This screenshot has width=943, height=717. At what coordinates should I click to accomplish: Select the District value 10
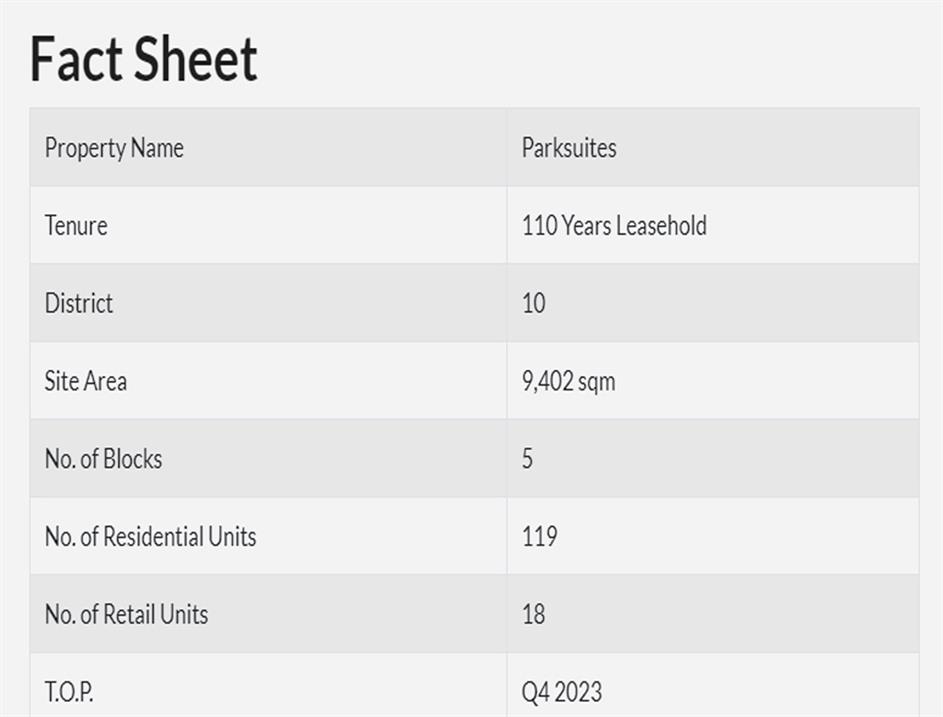(534, 304)
